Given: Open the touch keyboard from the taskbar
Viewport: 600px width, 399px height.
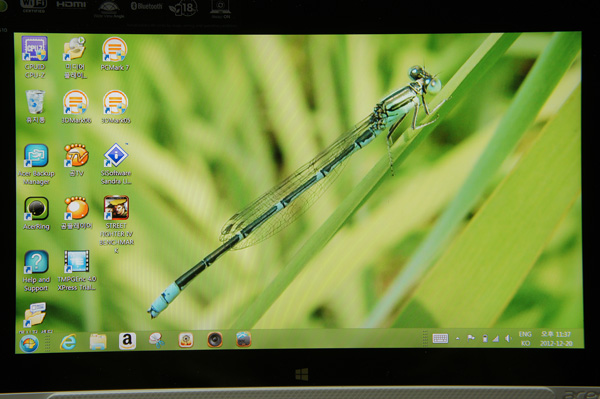Looking at the screenshot, I should click(x=440, y=338).
